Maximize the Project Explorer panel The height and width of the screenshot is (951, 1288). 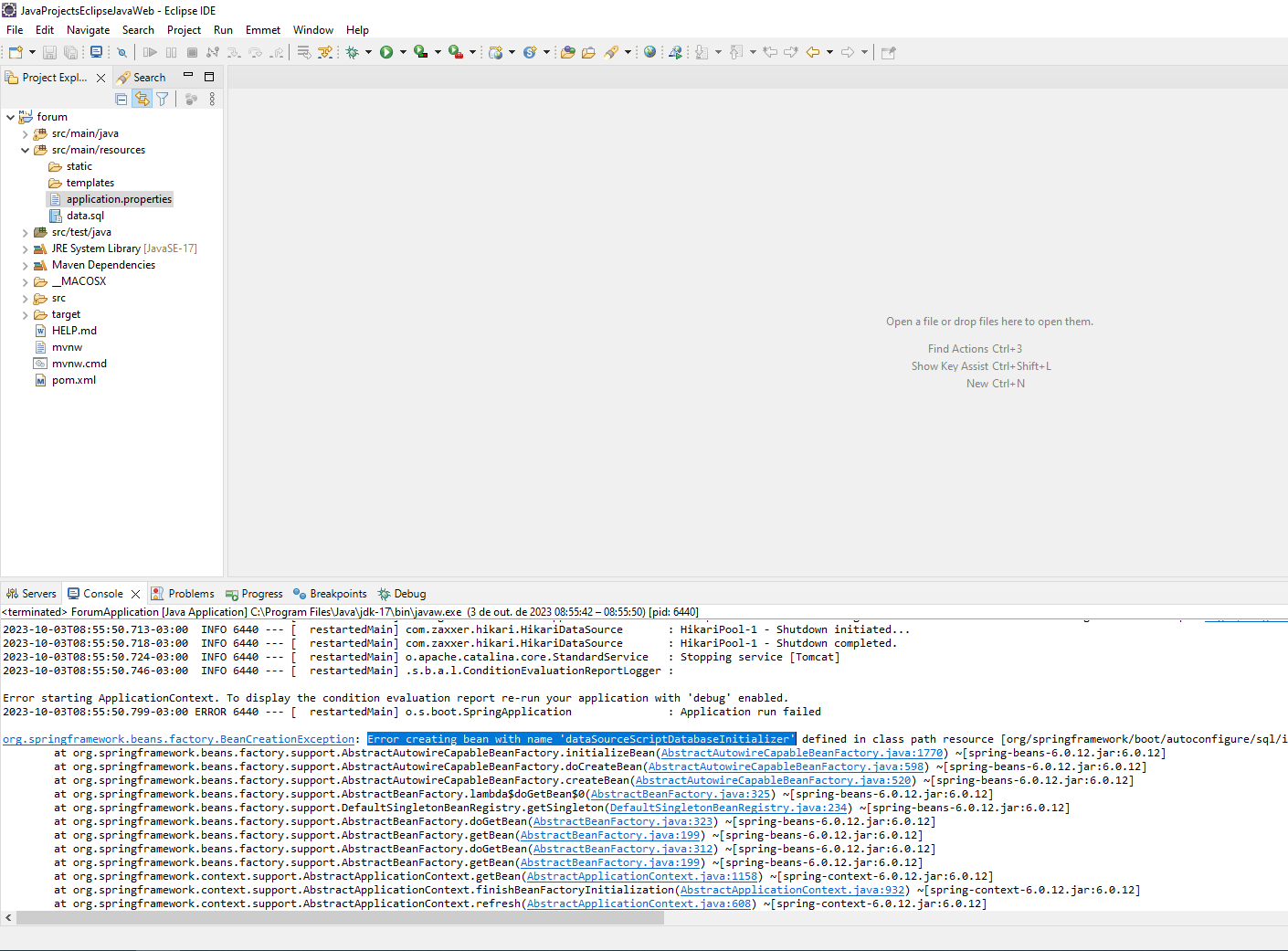tap(209, 77)
